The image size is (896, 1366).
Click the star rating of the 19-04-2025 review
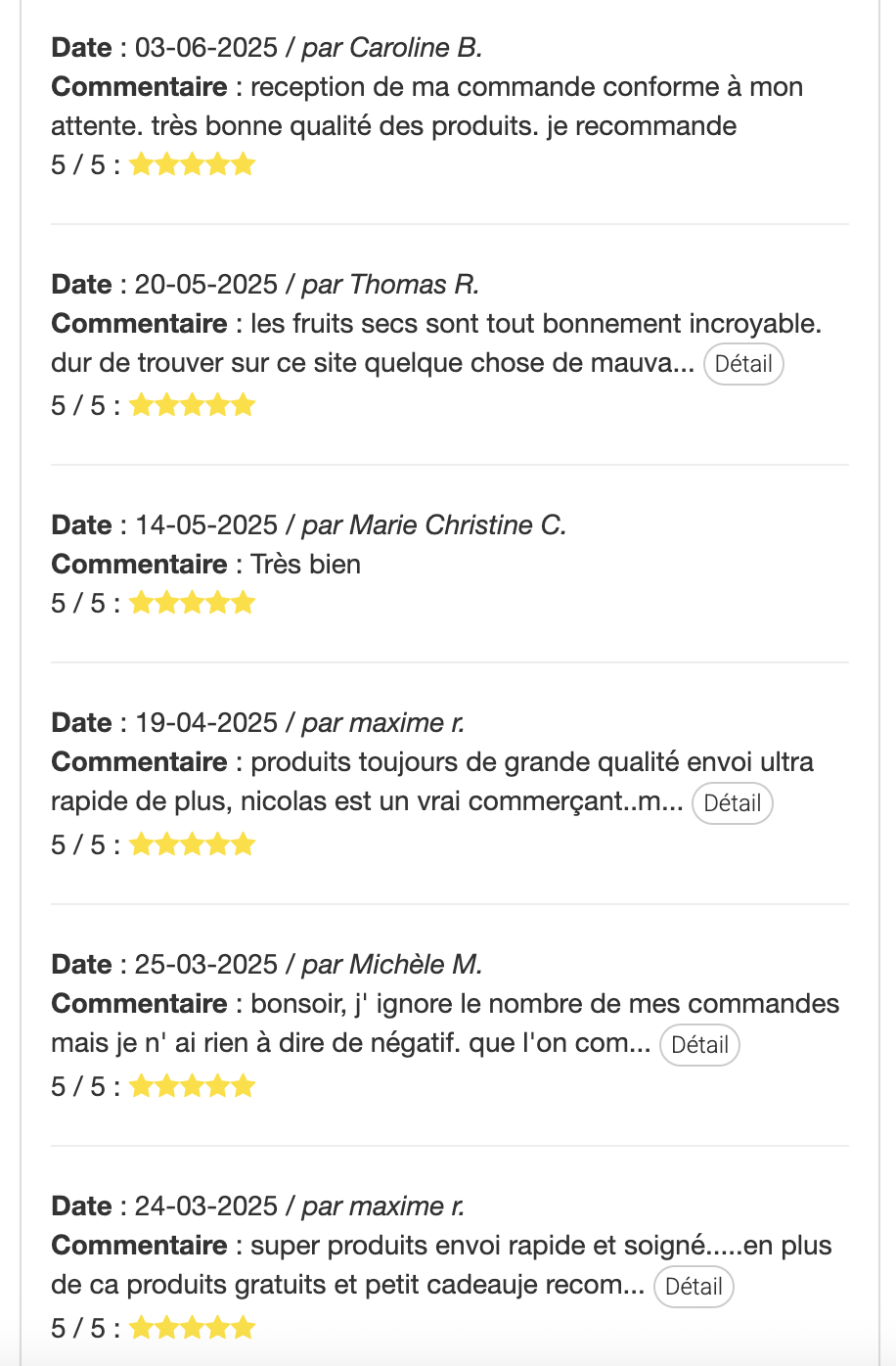click(192, 844)
